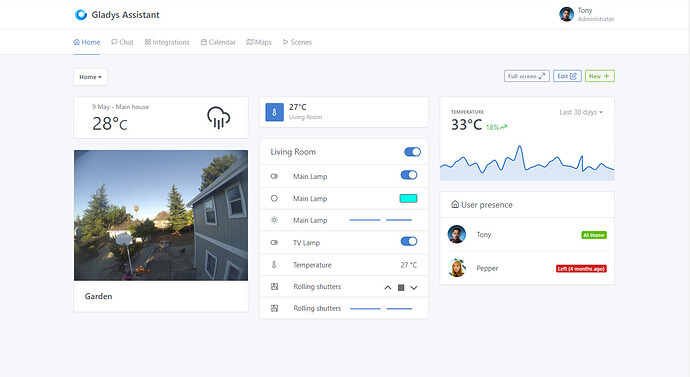Go to the Home tab
This screenshot has width=690, height=377.
point(87,42)
